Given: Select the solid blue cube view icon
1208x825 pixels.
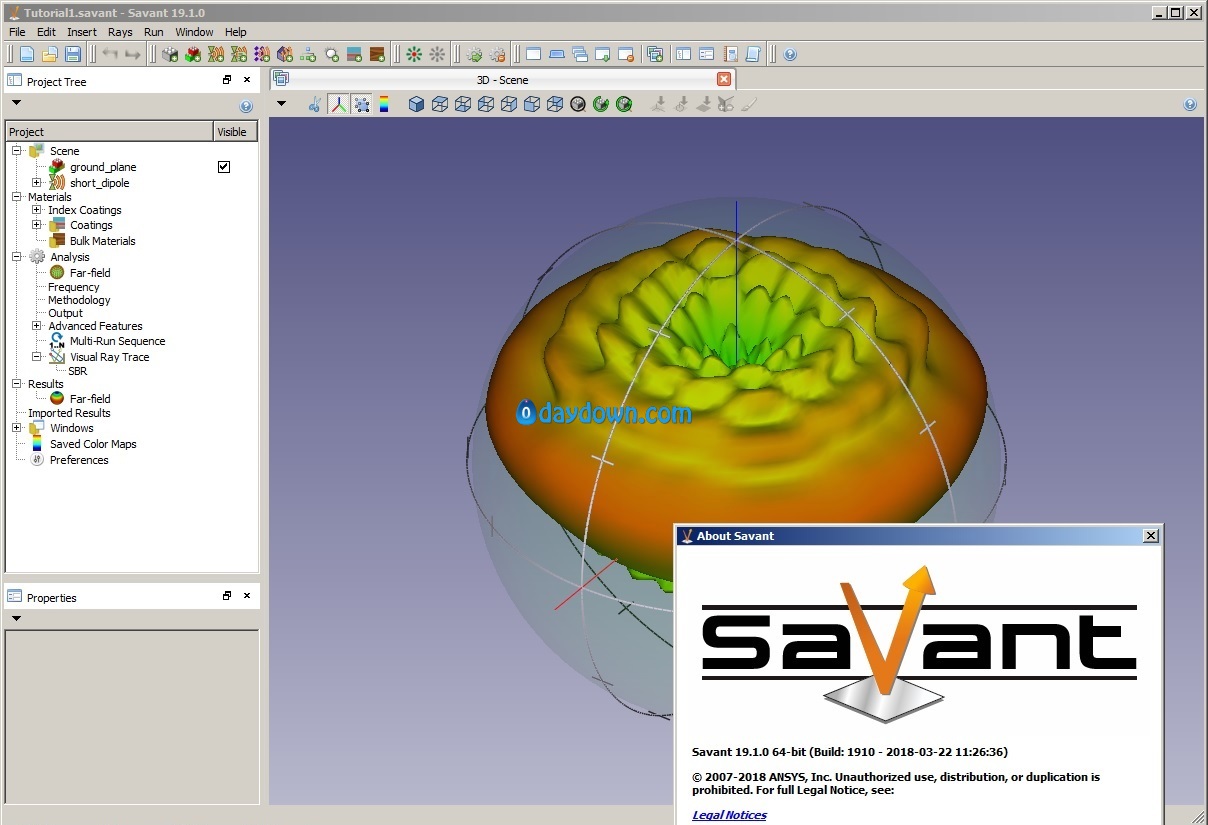Looking at the screenshot, I should point(417,104).
